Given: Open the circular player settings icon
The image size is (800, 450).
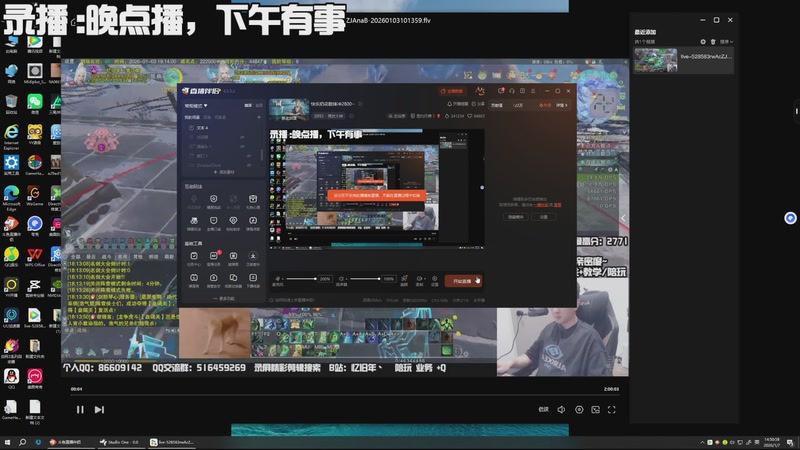Looking at the screenshot, I should pyautogui.click(x=579, y=410).
